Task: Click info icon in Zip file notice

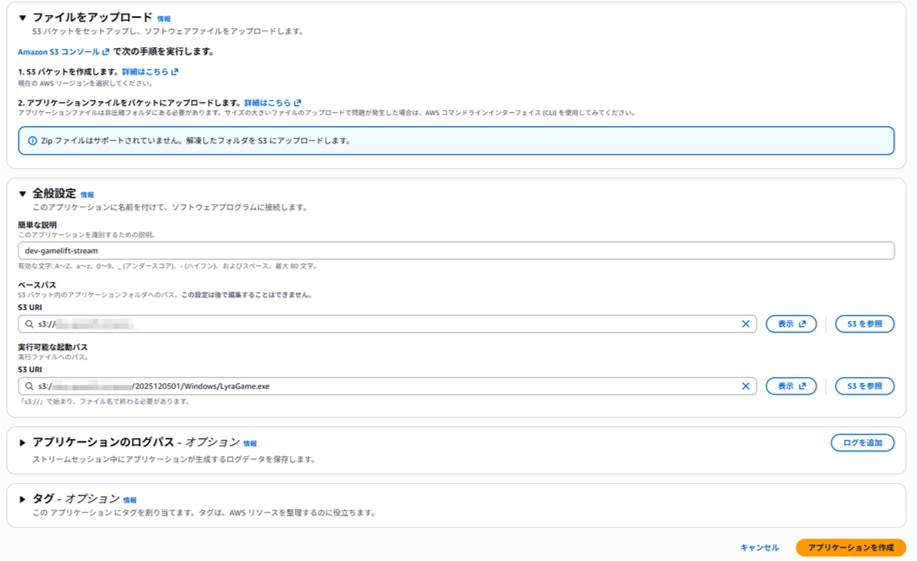Action: [x=32, y=141]
